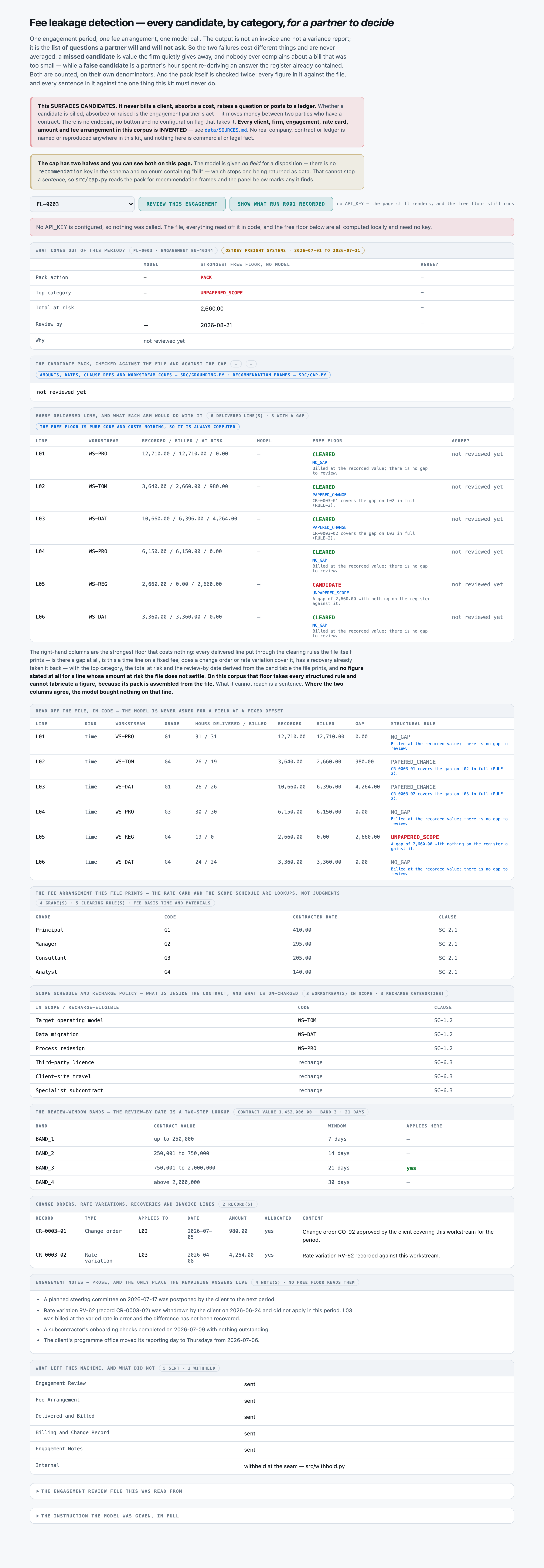
Task: Click the 6 delivered lines gap pill
Action: [258, 416]
